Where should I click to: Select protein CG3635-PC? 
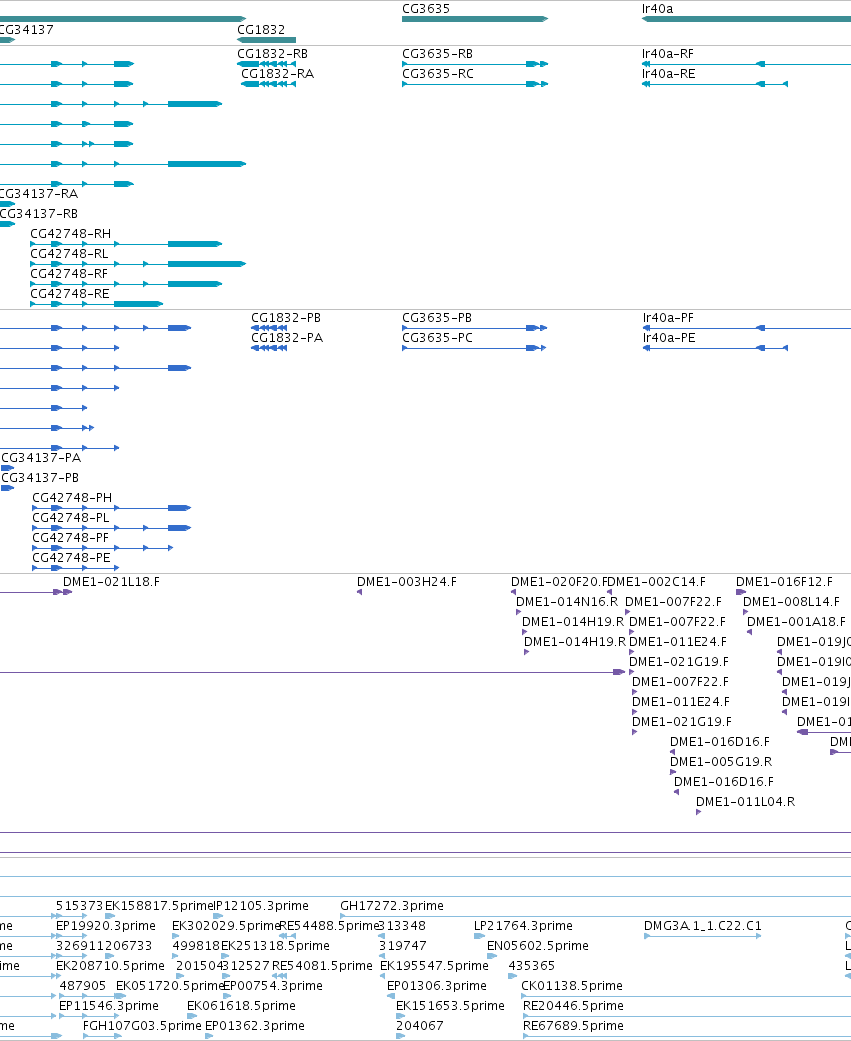tap(437, 338)
